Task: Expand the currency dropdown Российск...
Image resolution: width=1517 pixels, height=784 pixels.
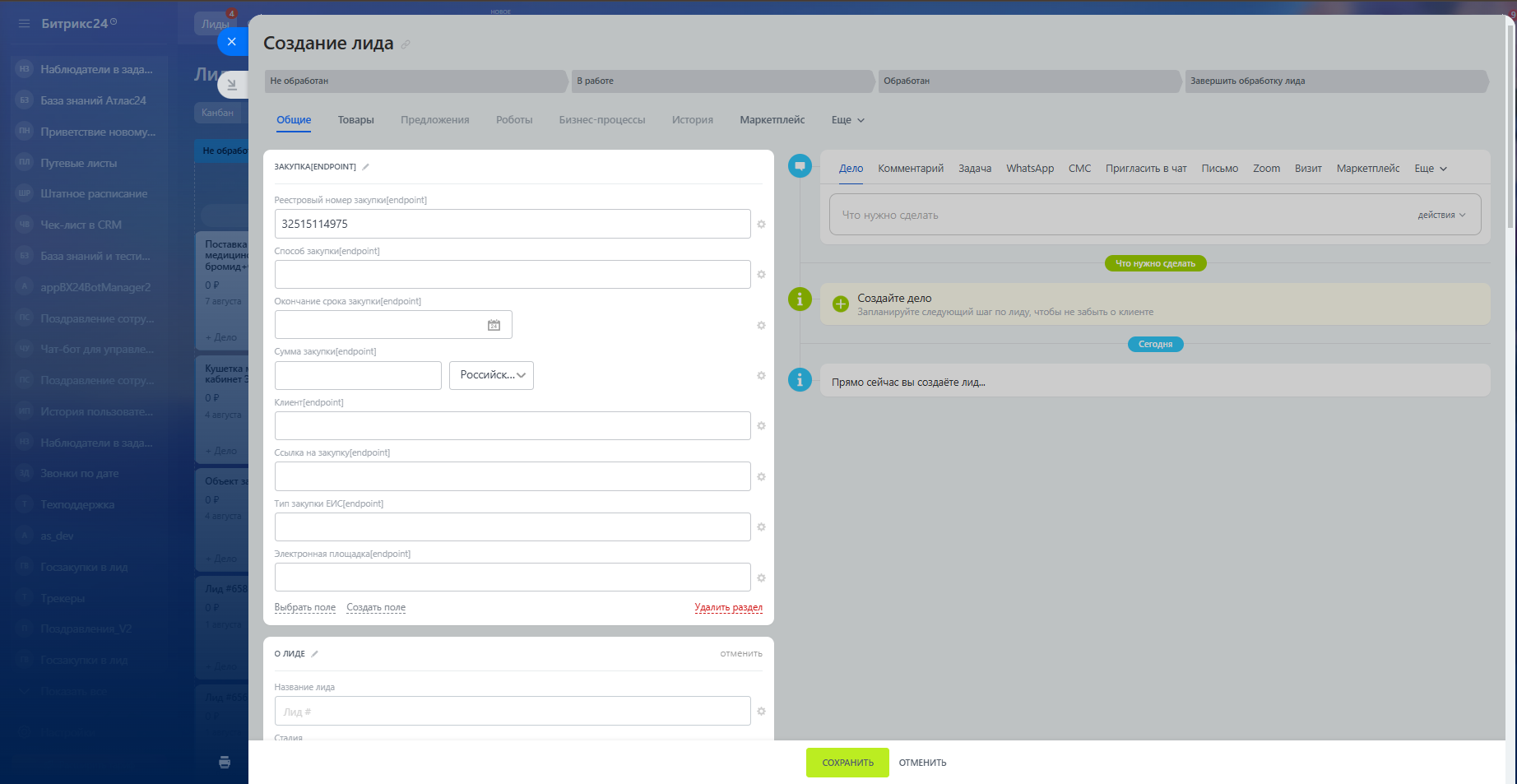Action: click(x=491, y=375)
